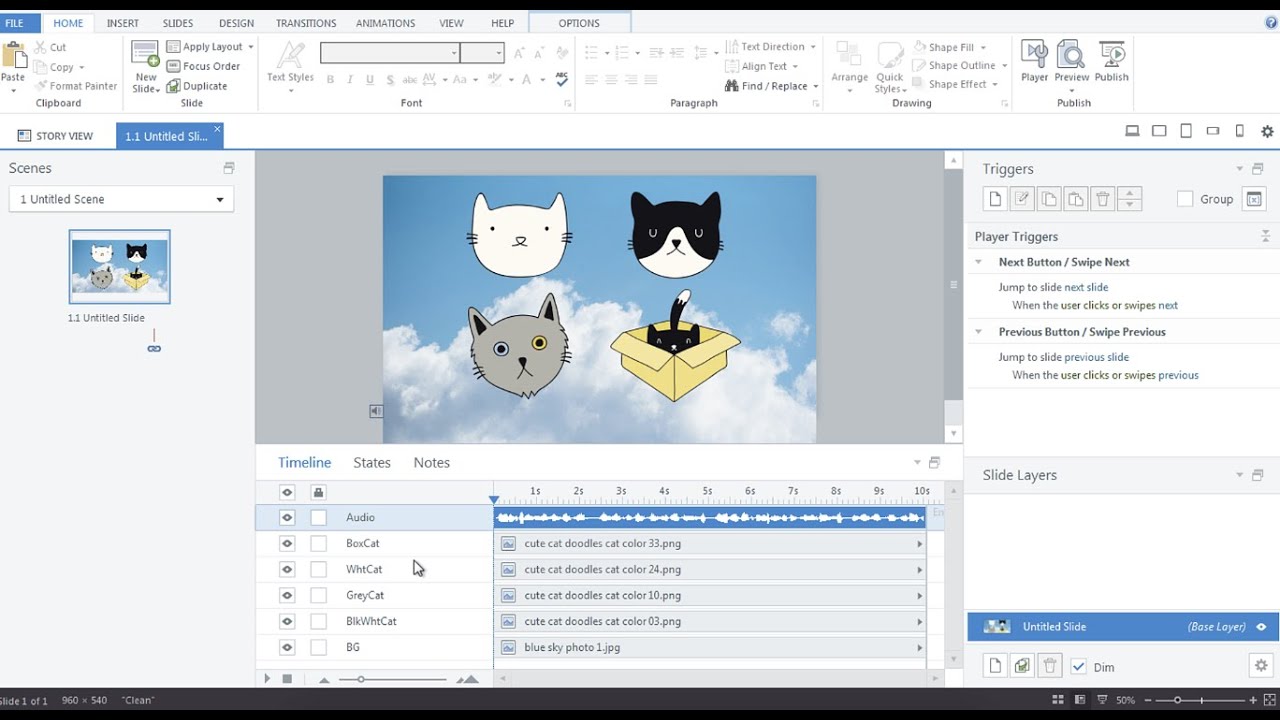The width and height of the screenshot is (1280, 720).
Task: Stop timeline playback
Action: 287,679
